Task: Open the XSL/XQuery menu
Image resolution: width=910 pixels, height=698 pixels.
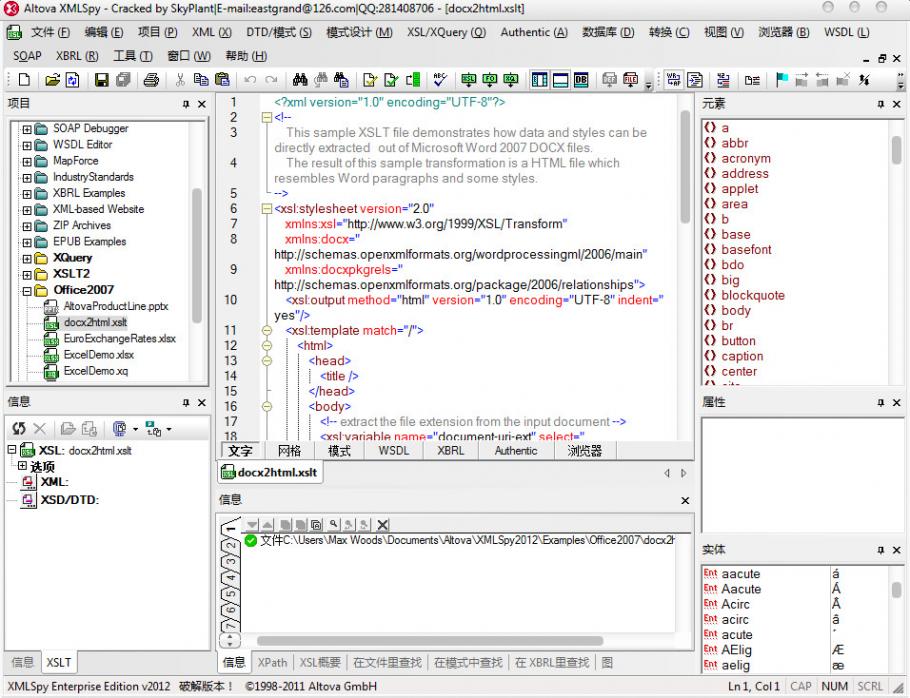Action: click(x=445, y=32)
